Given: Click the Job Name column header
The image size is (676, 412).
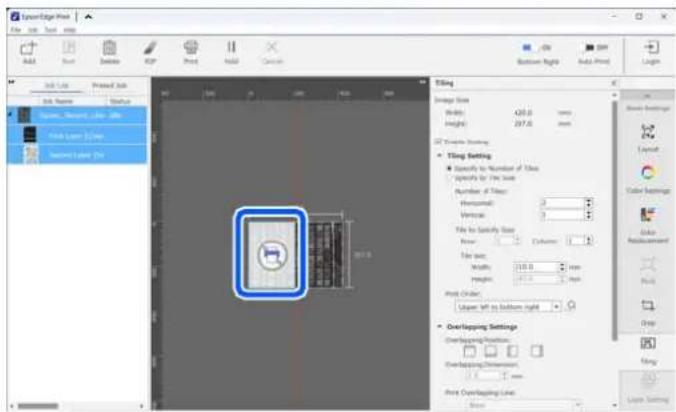Looking at the screenshot, I should point(57,101).
